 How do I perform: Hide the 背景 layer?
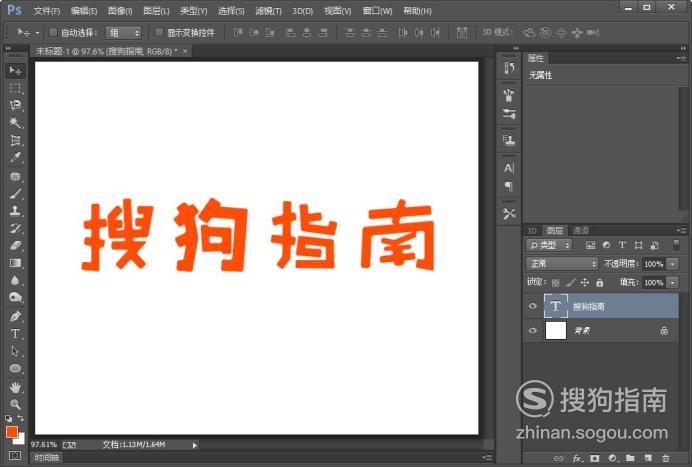pos(533,331)
